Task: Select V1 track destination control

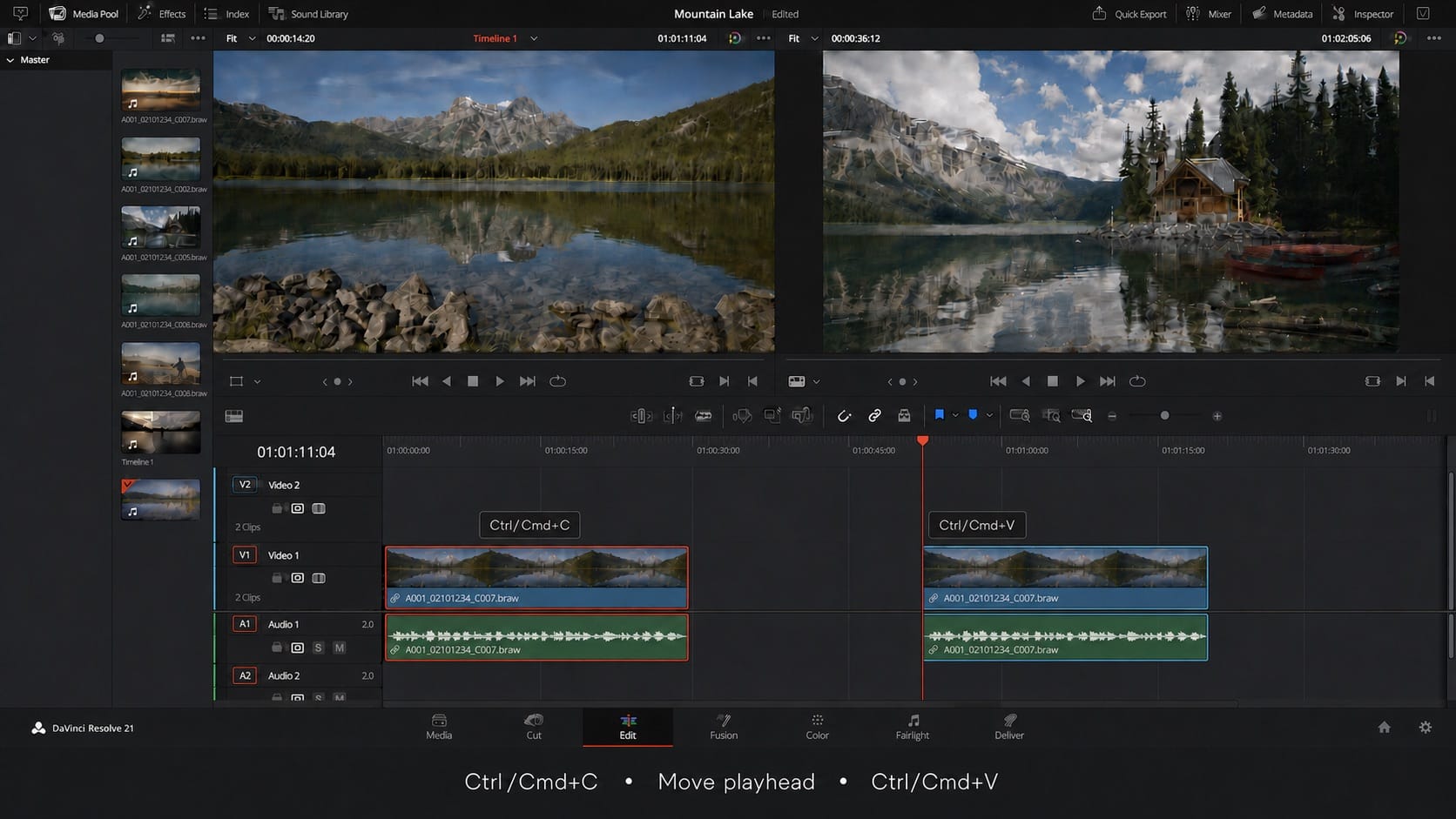Action: click(x=245, y=555)
